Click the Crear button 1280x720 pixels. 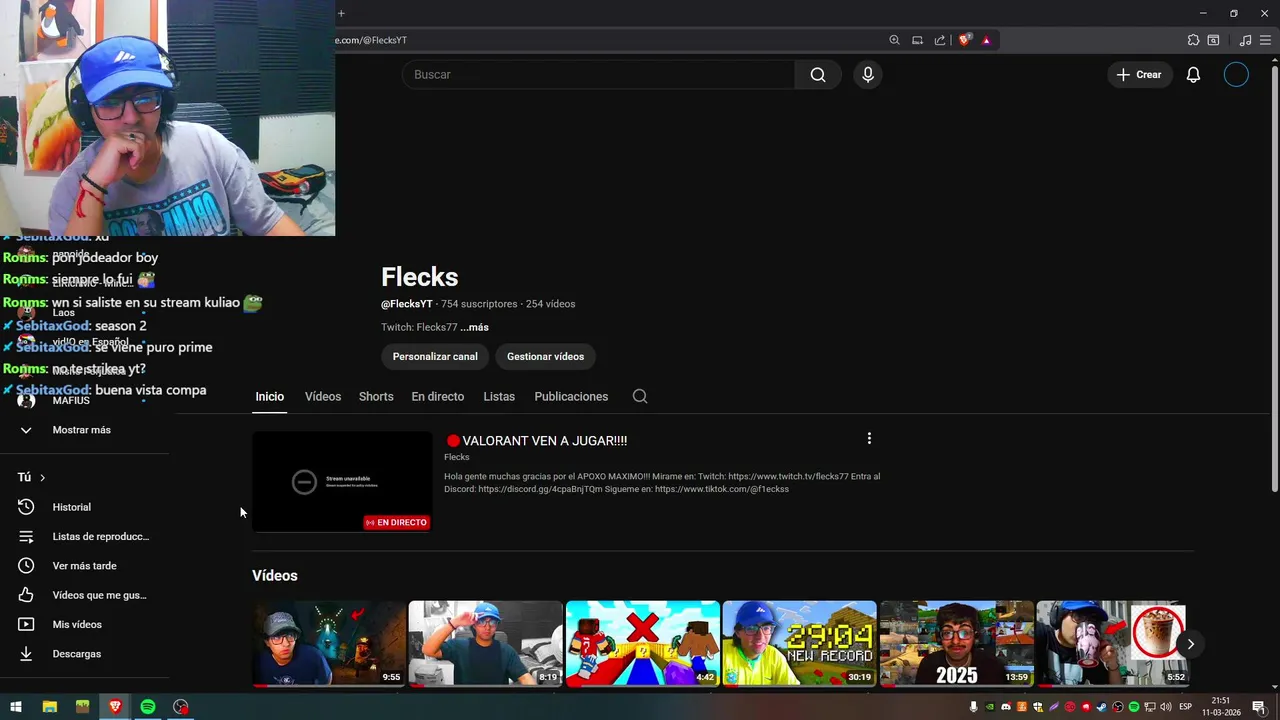(1139, 75)
